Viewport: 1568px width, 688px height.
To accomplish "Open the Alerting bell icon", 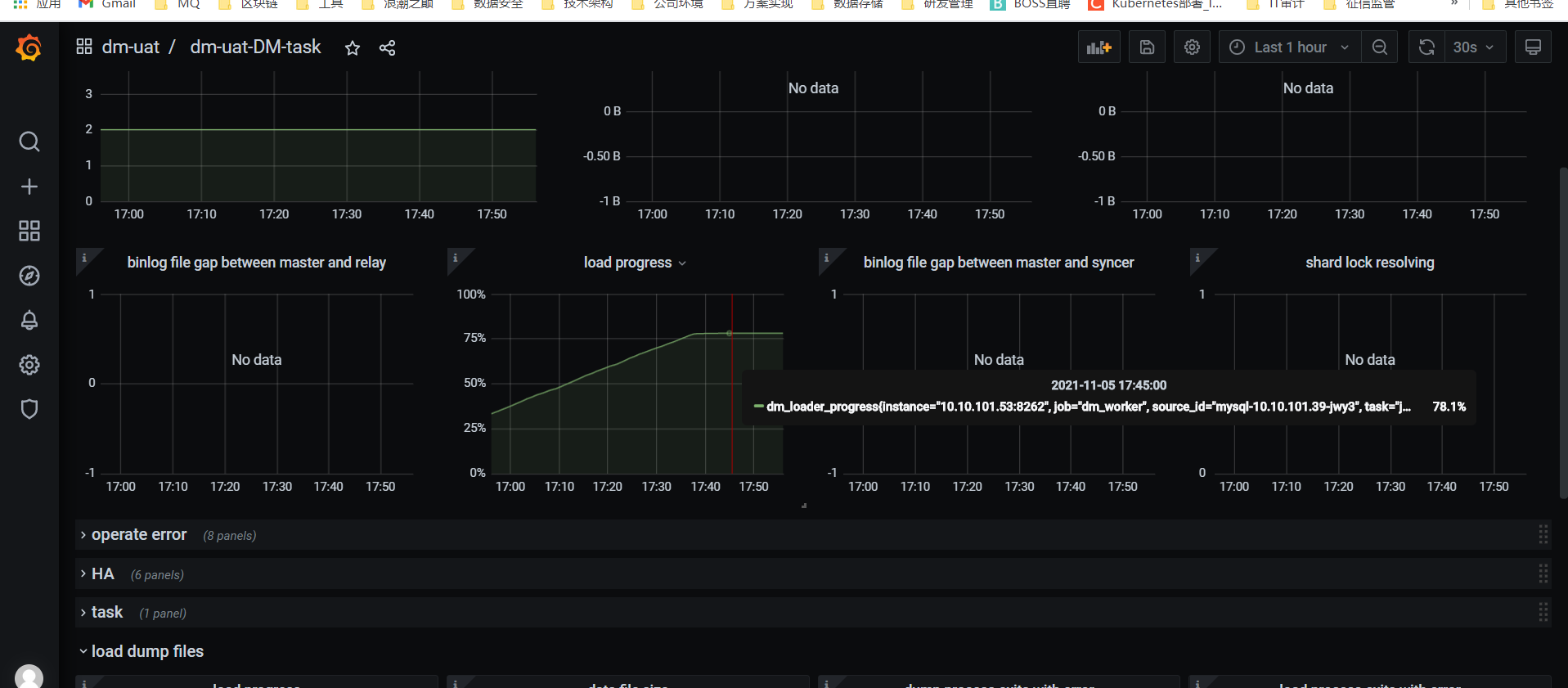I will point(29,320).
